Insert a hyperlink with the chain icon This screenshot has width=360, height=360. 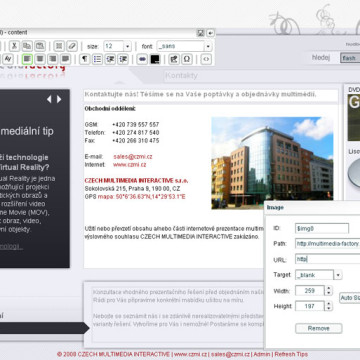[142, 59]
